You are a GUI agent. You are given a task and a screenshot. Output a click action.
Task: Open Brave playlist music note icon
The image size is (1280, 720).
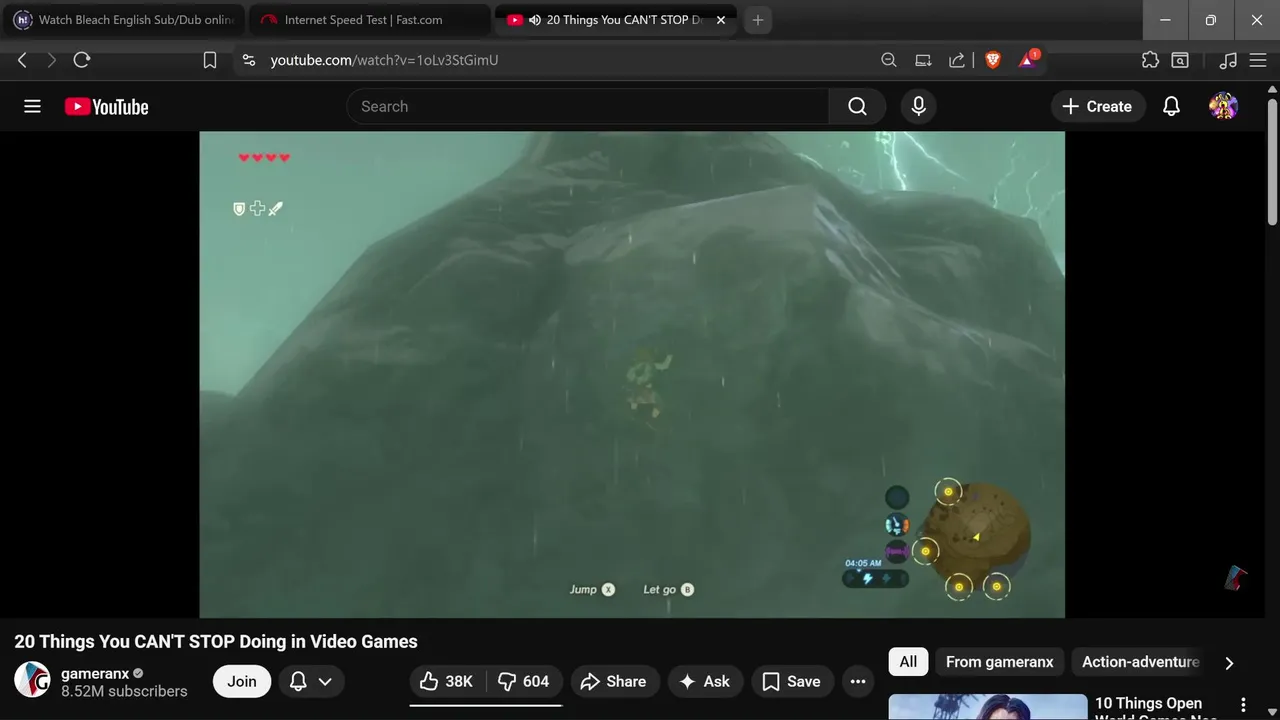(1229, 60)
